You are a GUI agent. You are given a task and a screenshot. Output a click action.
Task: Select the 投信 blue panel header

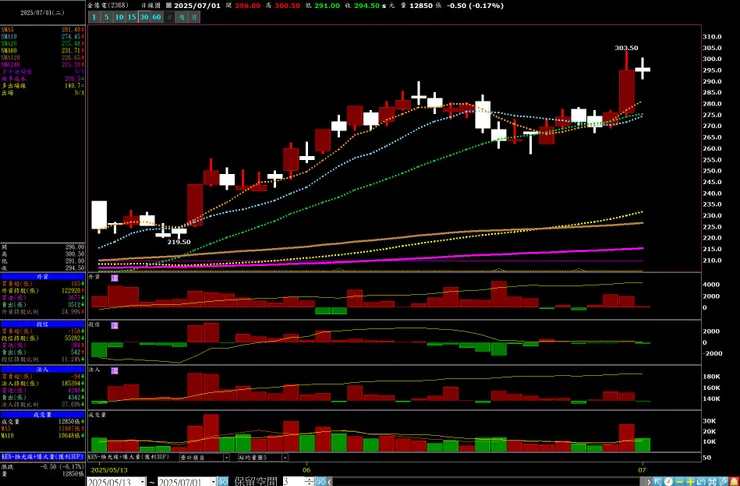tap(42, 324)
